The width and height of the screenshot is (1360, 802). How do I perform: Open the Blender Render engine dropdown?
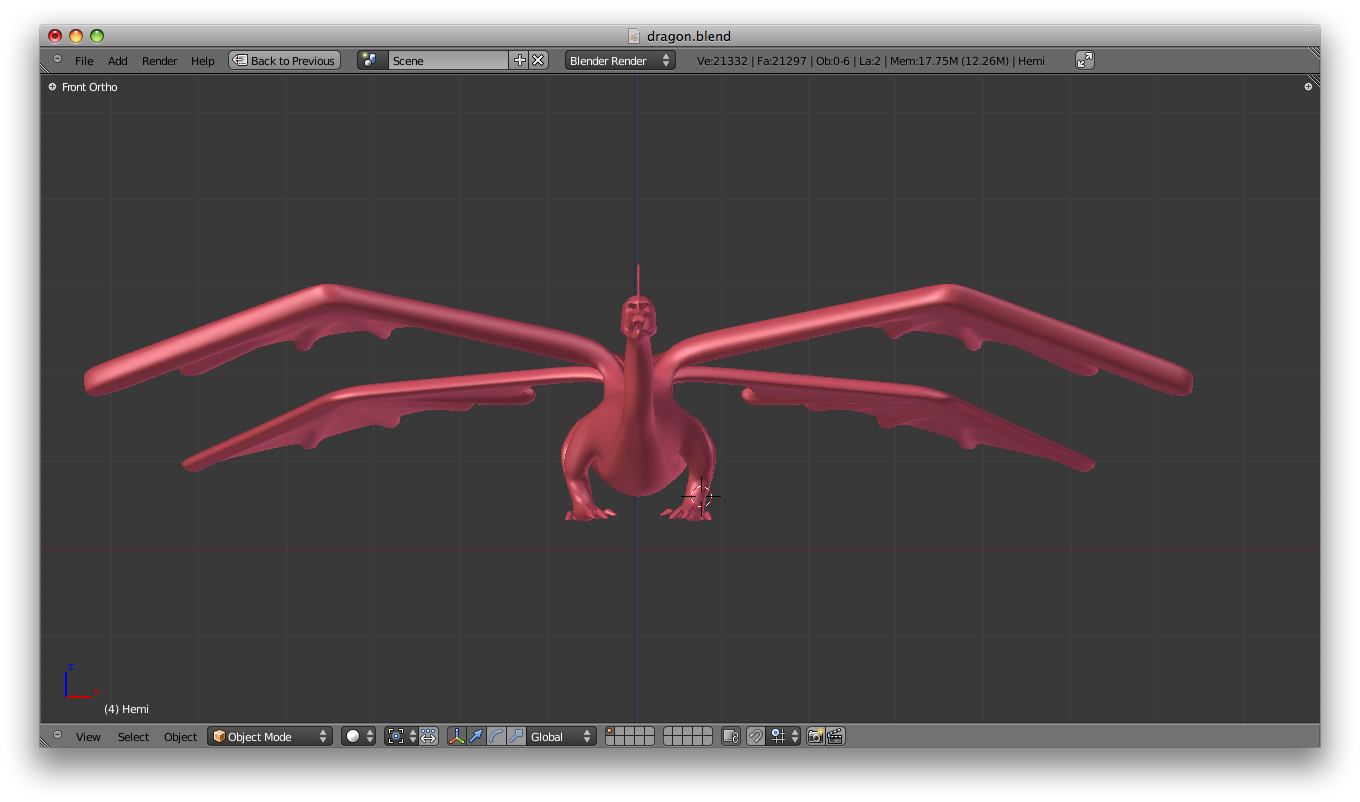point(618,60)
